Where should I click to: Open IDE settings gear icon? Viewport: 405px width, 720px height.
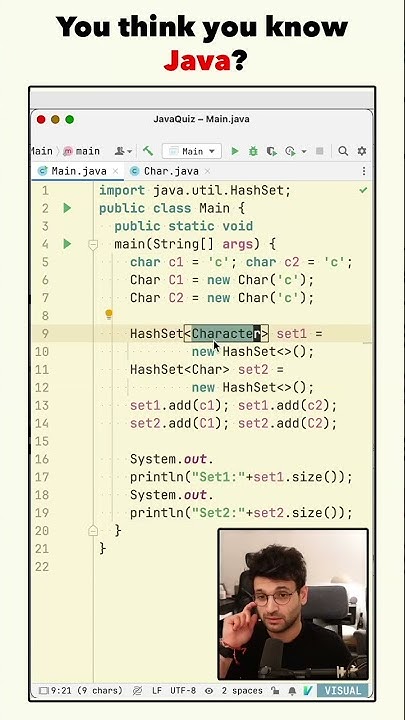click(x=362, y=151)
